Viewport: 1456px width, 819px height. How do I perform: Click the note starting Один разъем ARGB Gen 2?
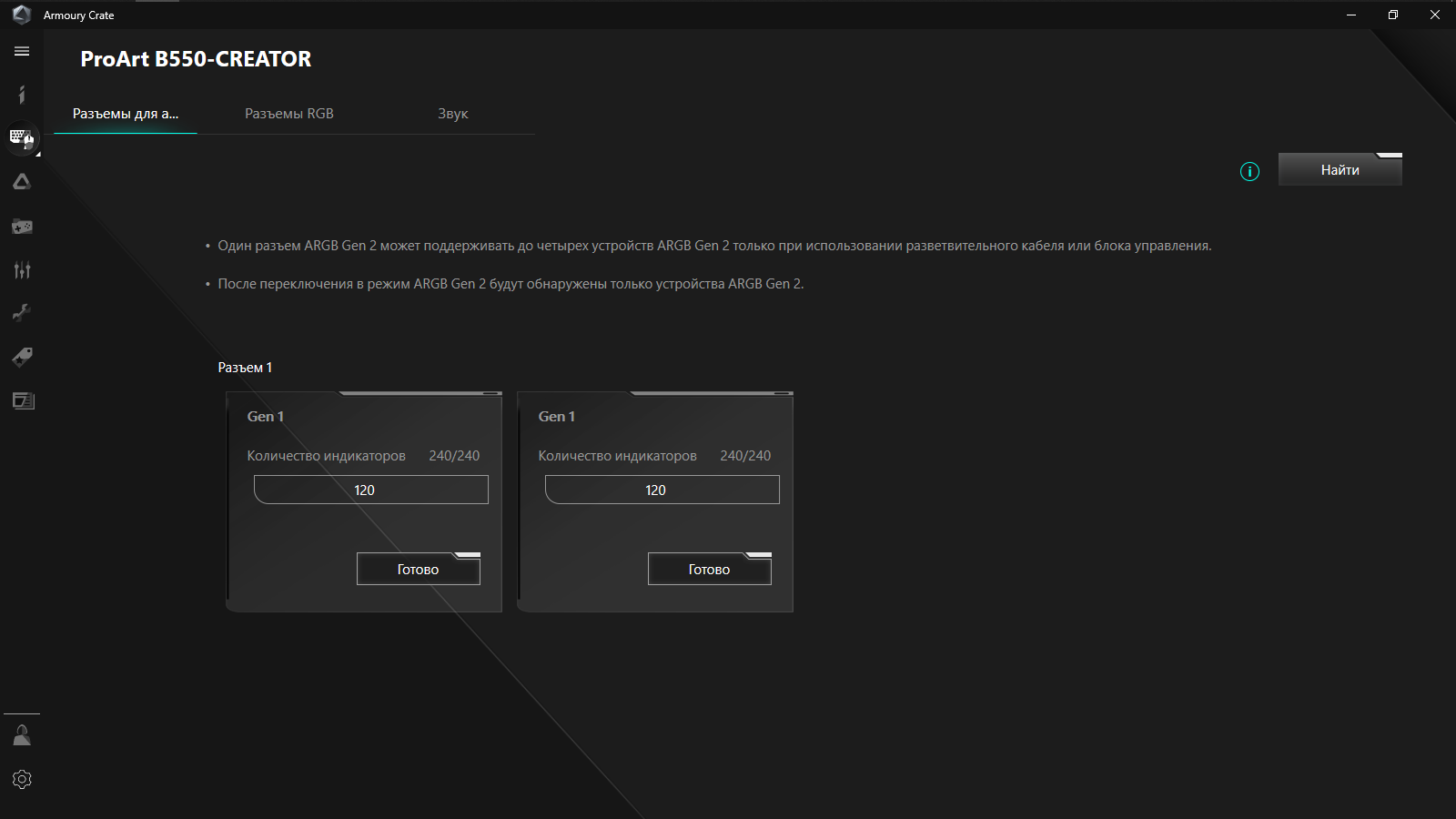(x=714, y=246)
